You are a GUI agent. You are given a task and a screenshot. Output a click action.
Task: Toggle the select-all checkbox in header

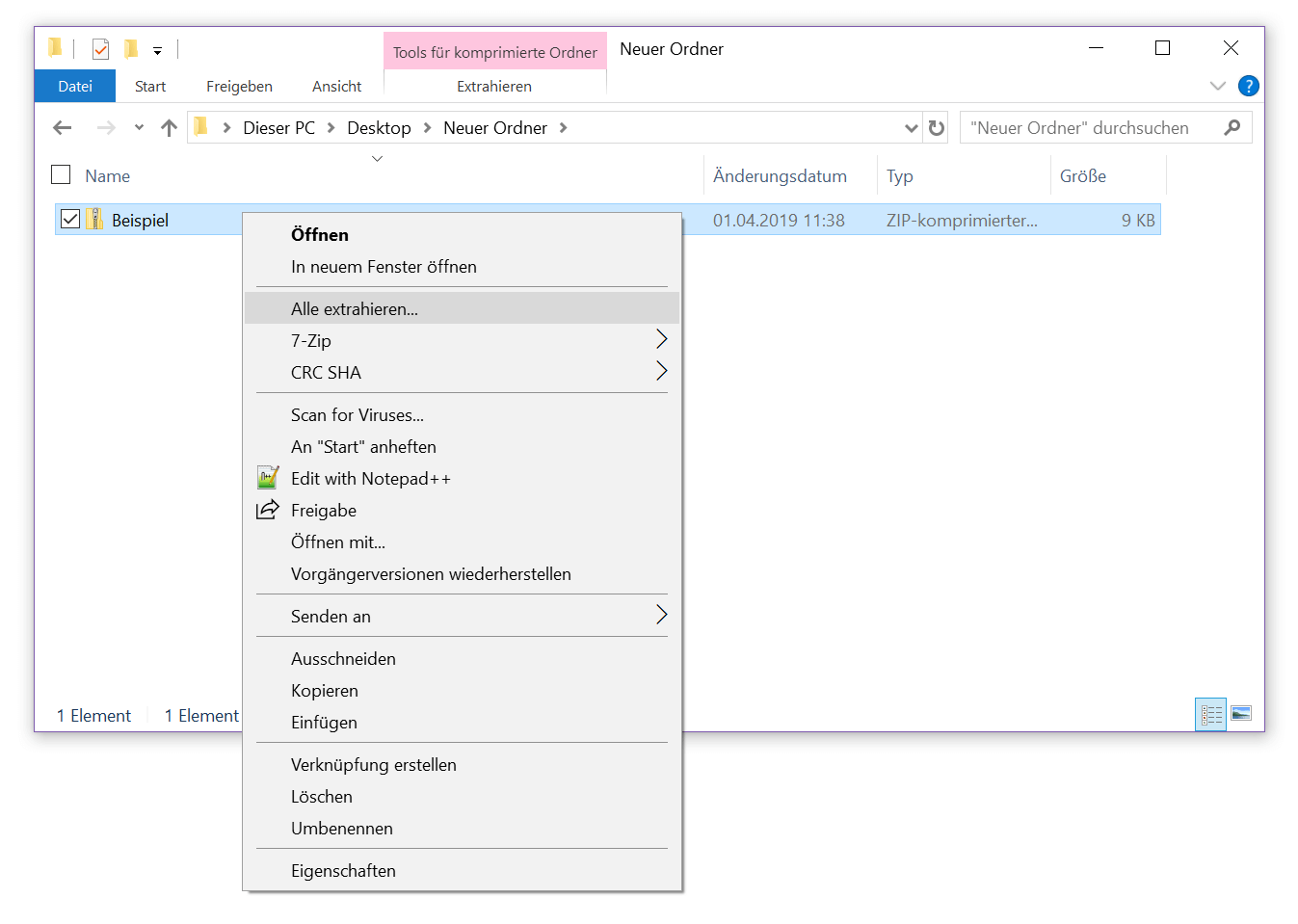pyautogui.click(x=61, y=174)
